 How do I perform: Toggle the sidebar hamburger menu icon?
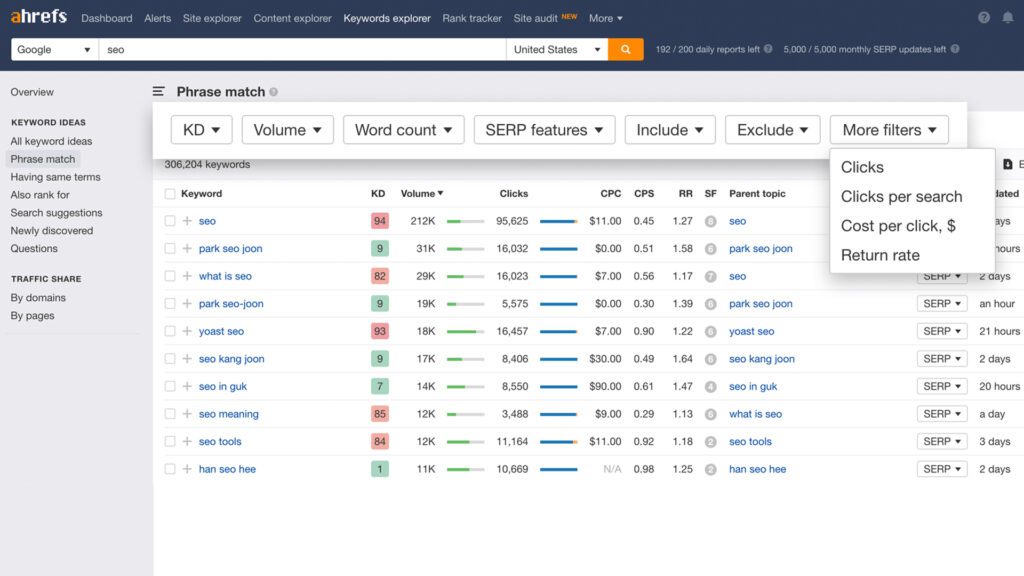pos(158,91)
